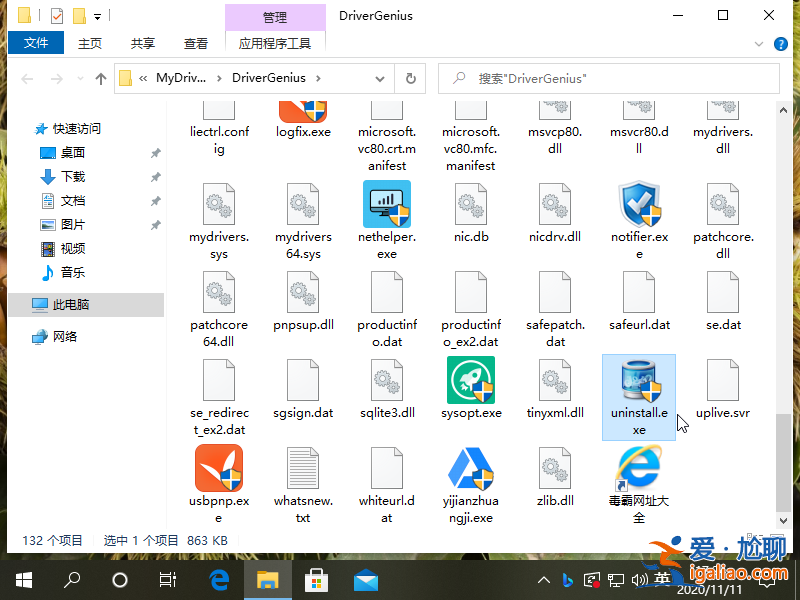Open the 文件 menu
Image resolution: width=800 pixels, height=600 pixels.
36,43
